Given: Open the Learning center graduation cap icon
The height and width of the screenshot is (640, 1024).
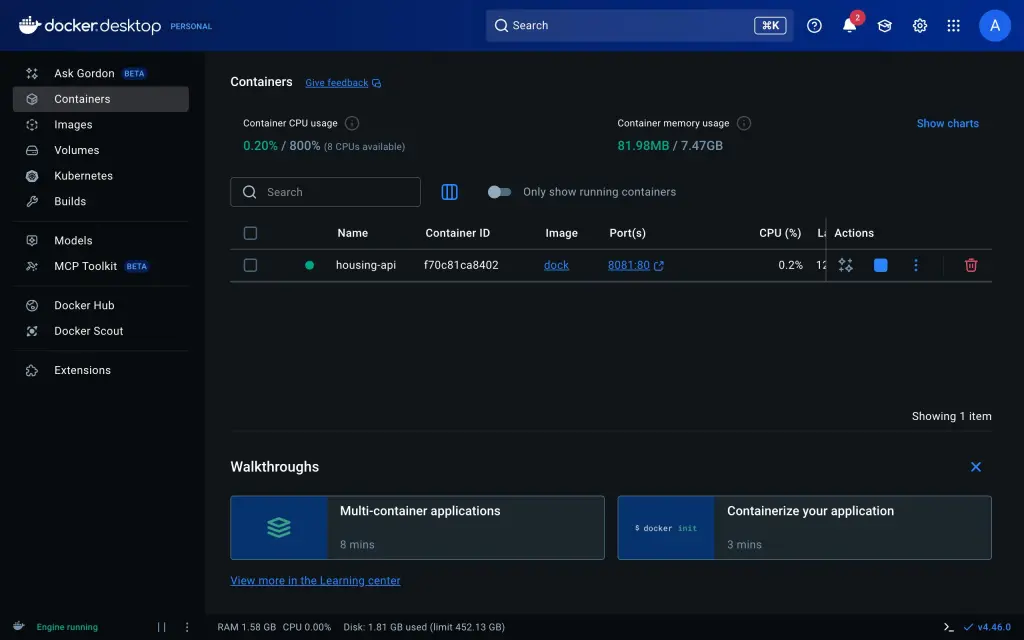Looking at the screenshot, I should [884, 25].
